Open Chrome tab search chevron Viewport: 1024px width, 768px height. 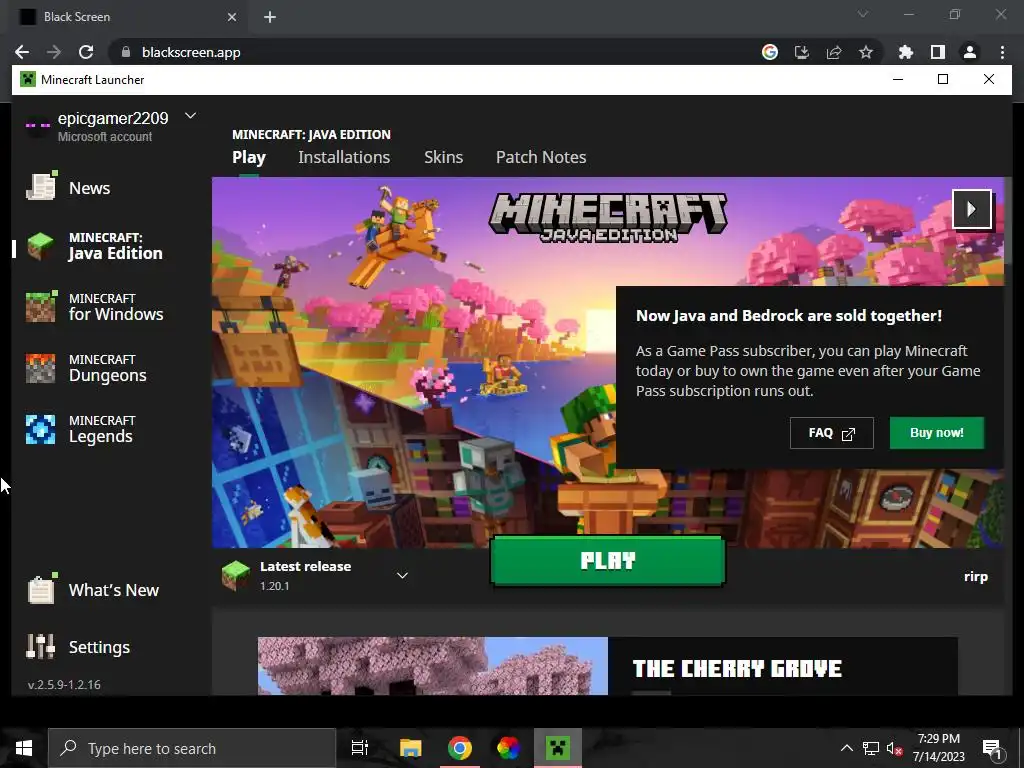click(863, 14)
